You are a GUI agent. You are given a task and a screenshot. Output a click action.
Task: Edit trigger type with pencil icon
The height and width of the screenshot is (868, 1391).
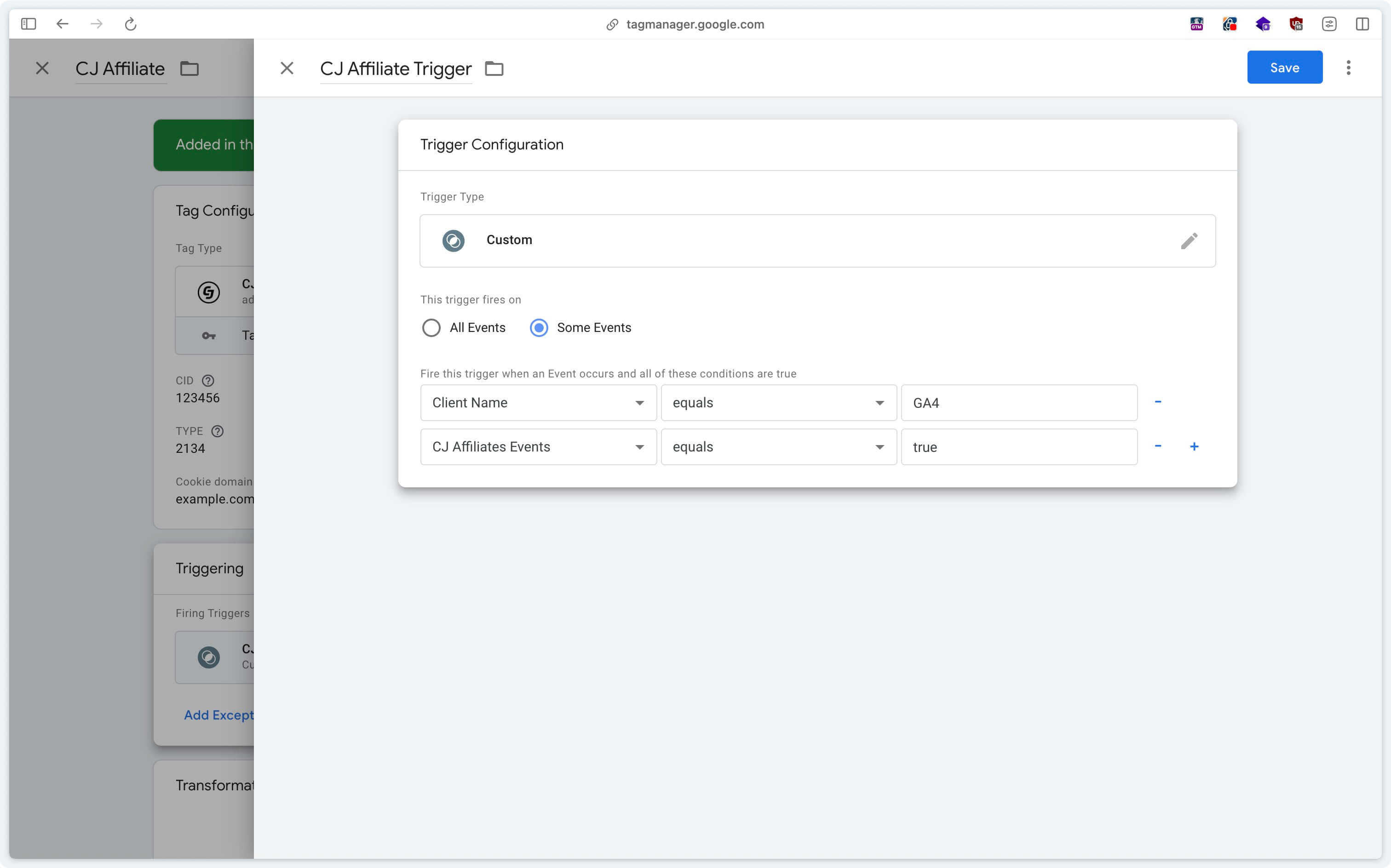click(1189, 240)
